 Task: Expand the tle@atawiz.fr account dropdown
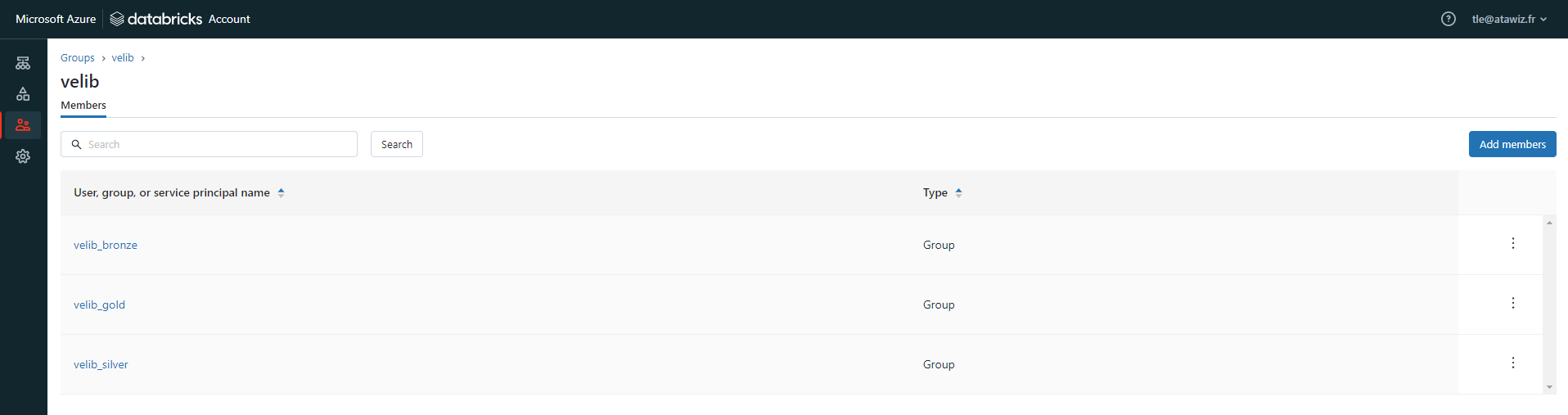(1508, 19)
